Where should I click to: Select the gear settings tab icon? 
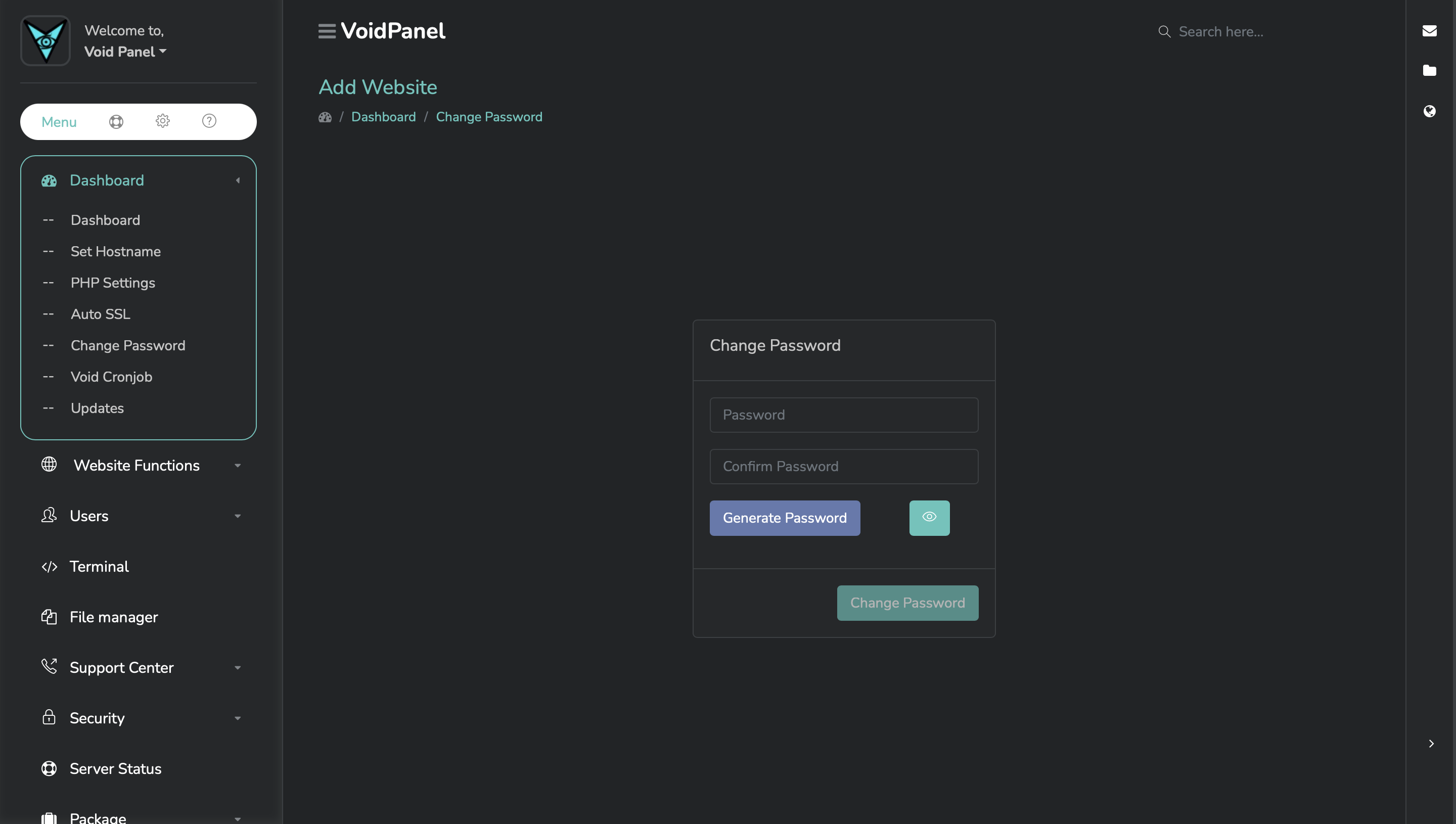[162, 121]
